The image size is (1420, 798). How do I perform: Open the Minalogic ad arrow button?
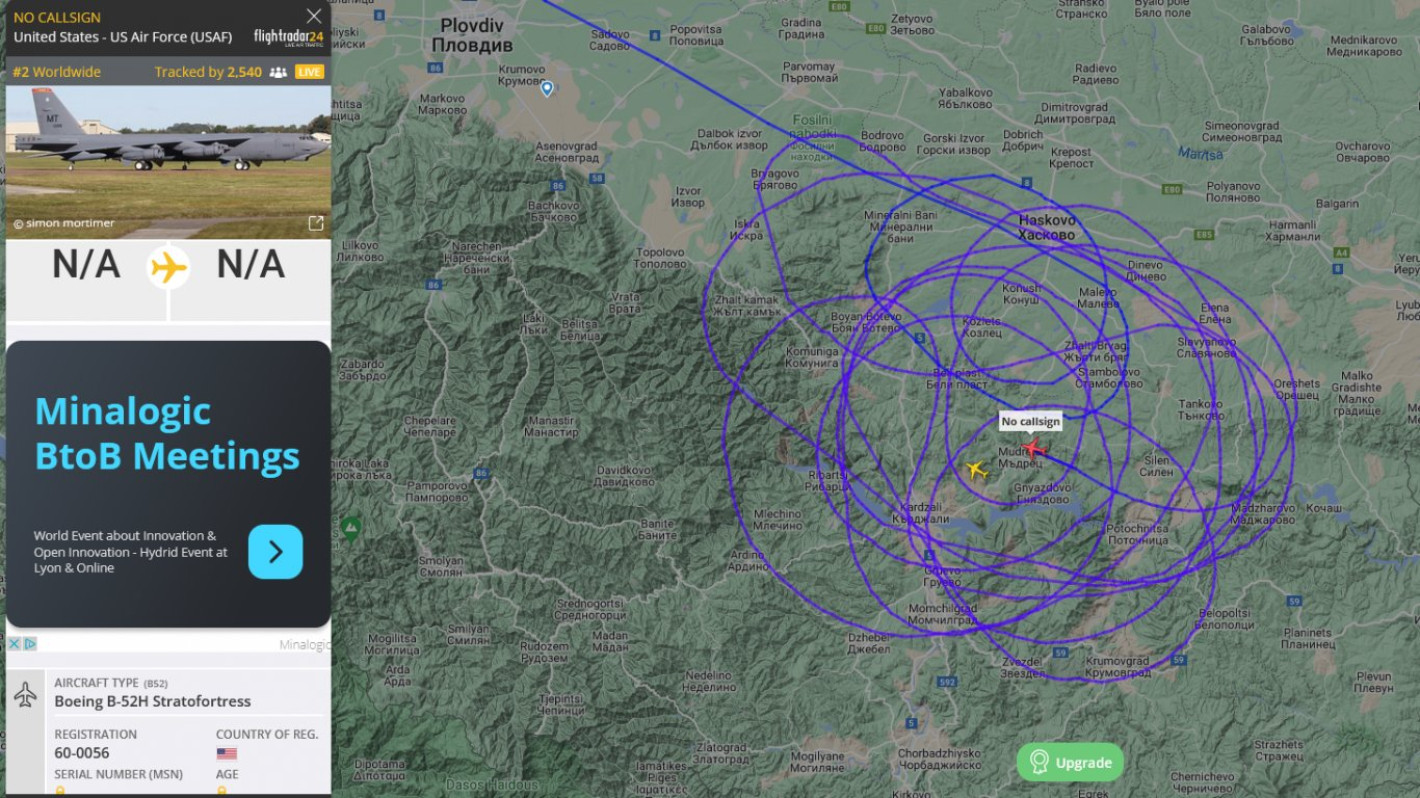pyautogui.click(x=275, y=552)
